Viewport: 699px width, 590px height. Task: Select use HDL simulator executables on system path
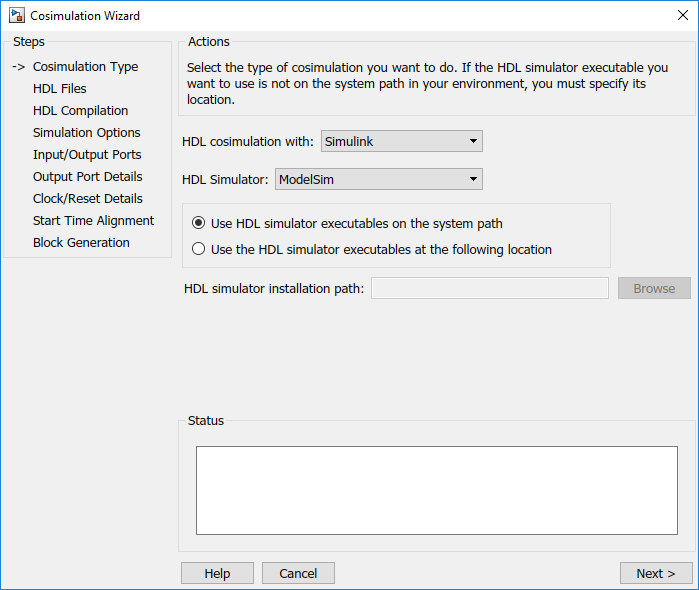(199, 223)
